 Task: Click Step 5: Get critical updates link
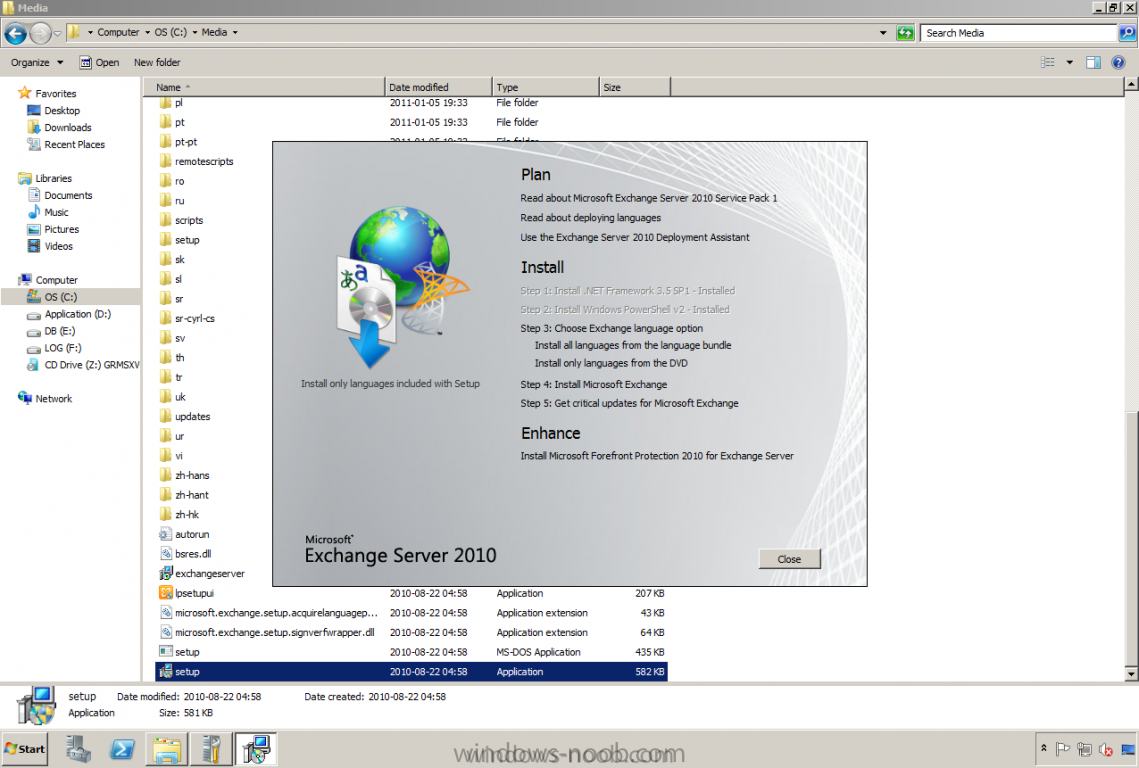pyautogui.click(x=629, y=403)
